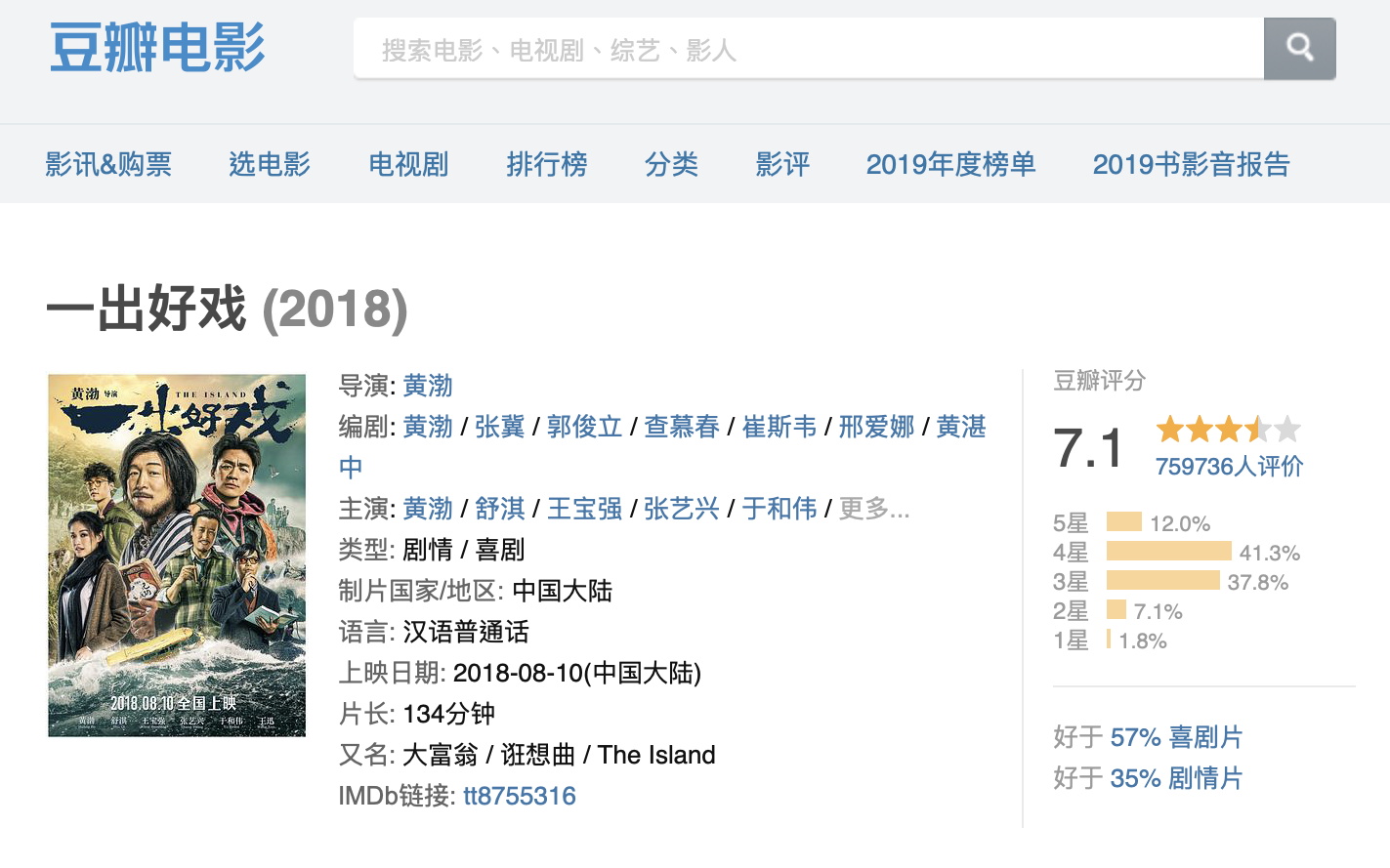Click the 4星 rating bar
Image resolution: width=1390 pixels, height=868 pixels.
(x=1168, y=552)
